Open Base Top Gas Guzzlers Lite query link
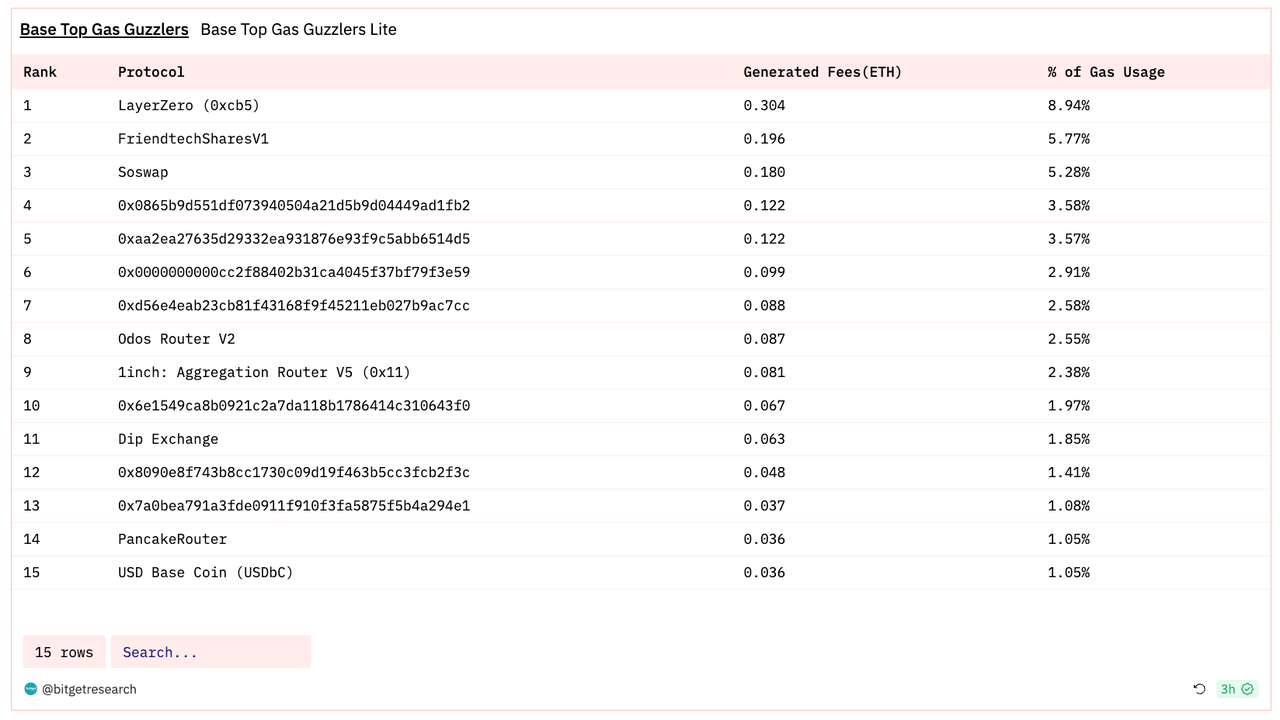This screenshot has height=720, width=1280. 298,30
